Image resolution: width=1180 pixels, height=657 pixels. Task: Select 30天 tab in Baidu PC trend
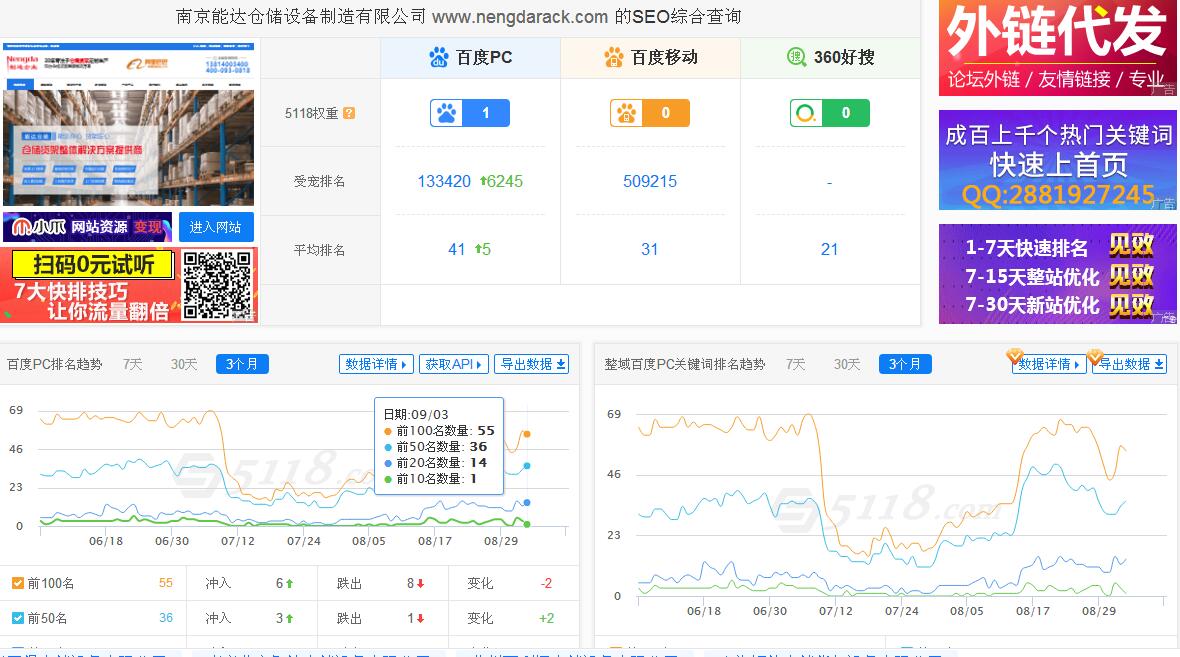[x=184, y=364]
